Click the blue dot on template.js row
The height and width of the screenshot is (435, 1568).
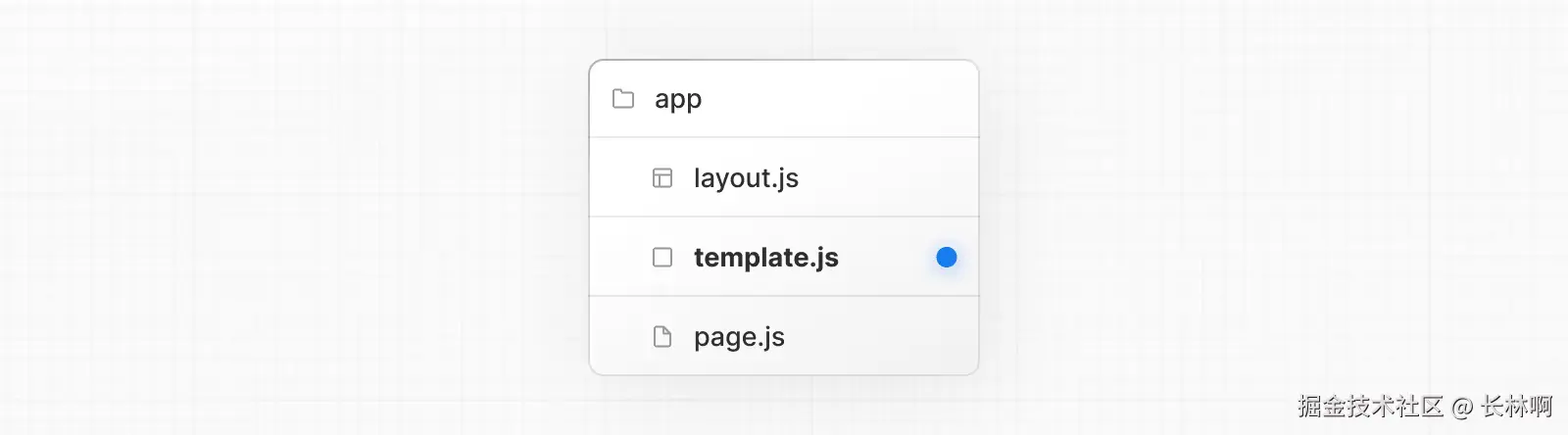[946, 258]
